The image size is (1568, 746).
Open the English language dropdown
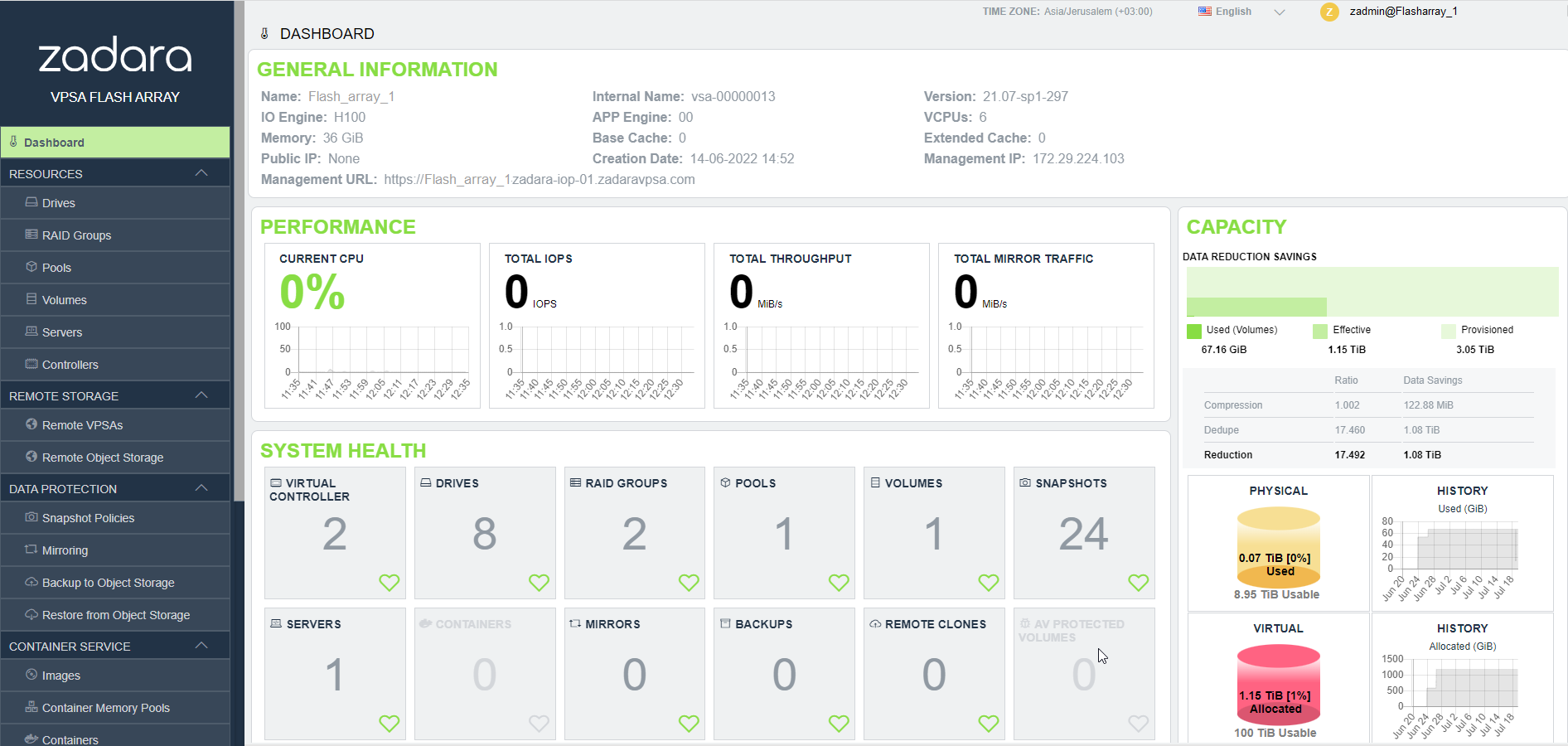1241,12
